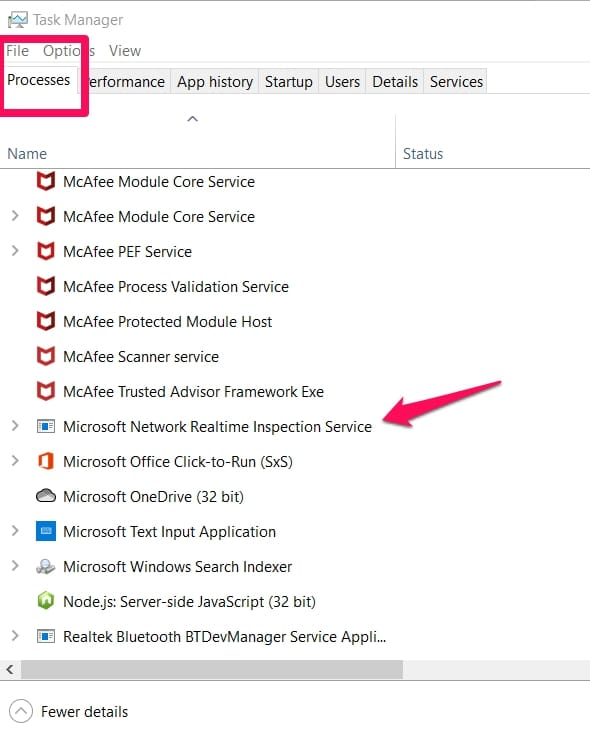Click the Task Manager title bar icon

(18, 20)
